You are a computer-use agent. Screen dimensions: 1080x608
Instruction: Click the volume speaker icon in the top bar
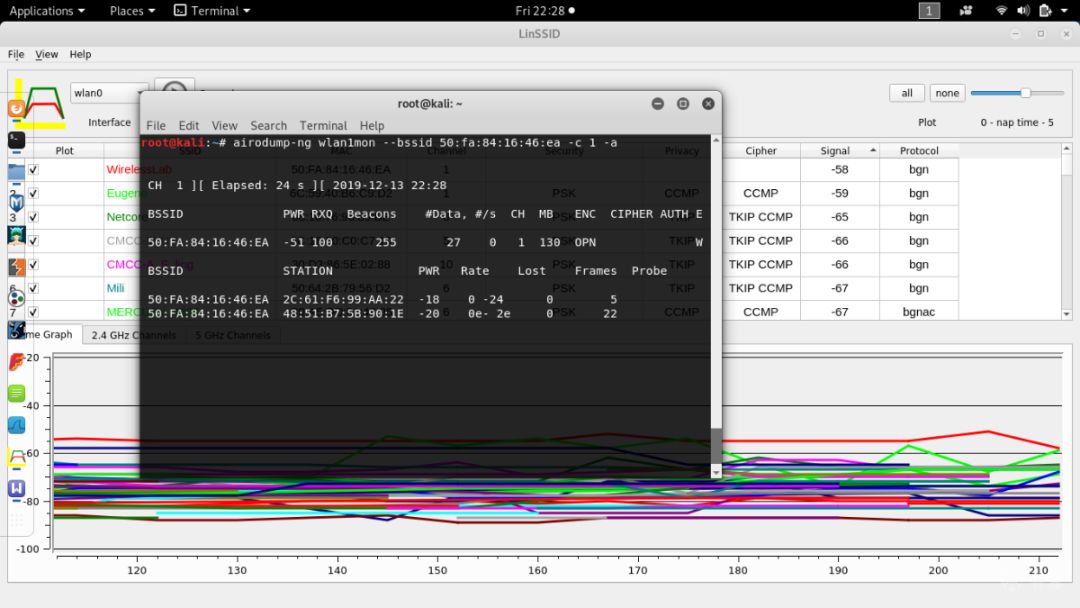coord(1021,11)
